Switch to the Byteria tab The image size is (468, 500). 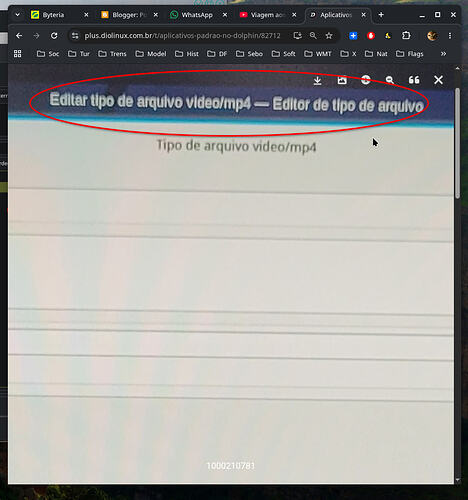[x=59, y=15]
